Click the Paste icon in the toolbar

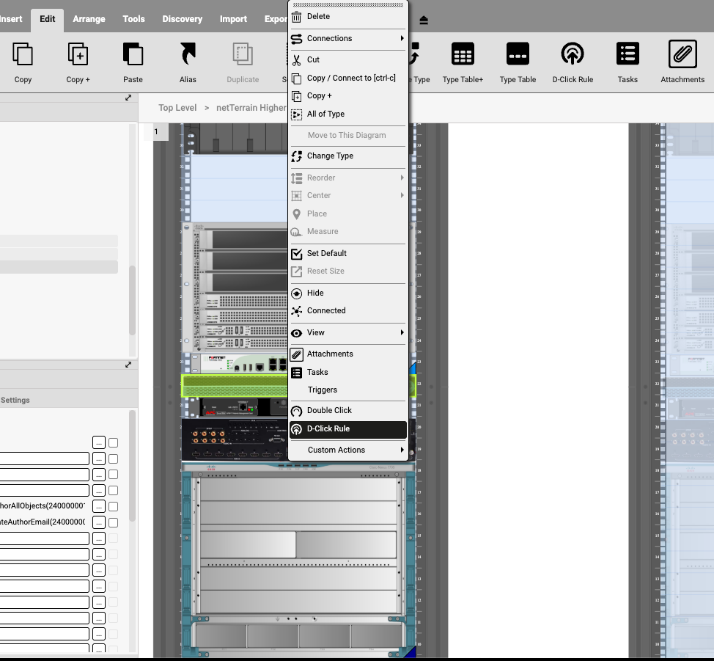[x=133, y=55]
